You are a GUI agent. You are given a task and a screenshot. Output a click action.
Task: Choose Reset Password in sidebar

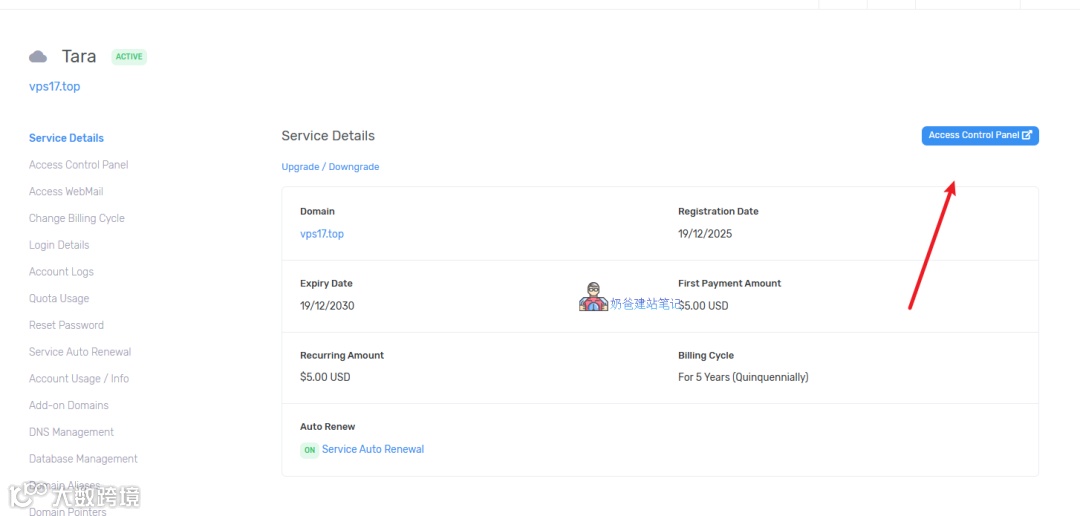66,325
